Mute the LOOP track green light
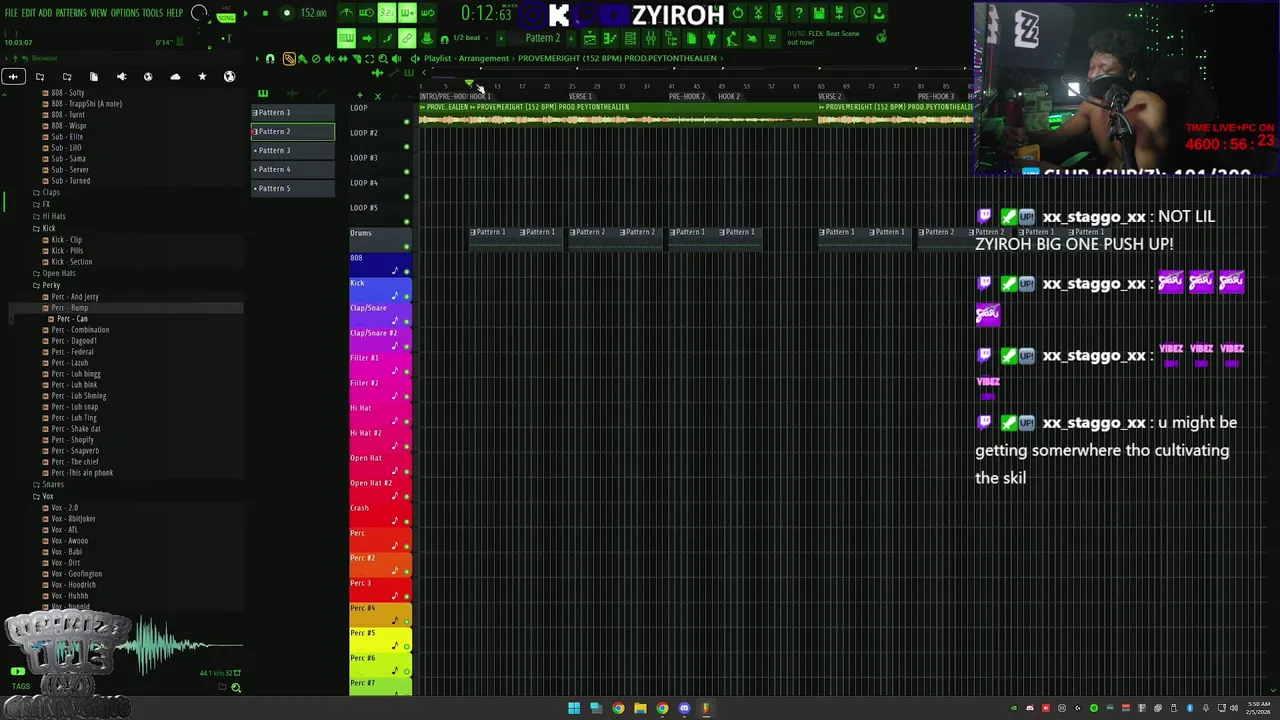The width and height of the screenshot is (1280, 720). coord(406,122)
